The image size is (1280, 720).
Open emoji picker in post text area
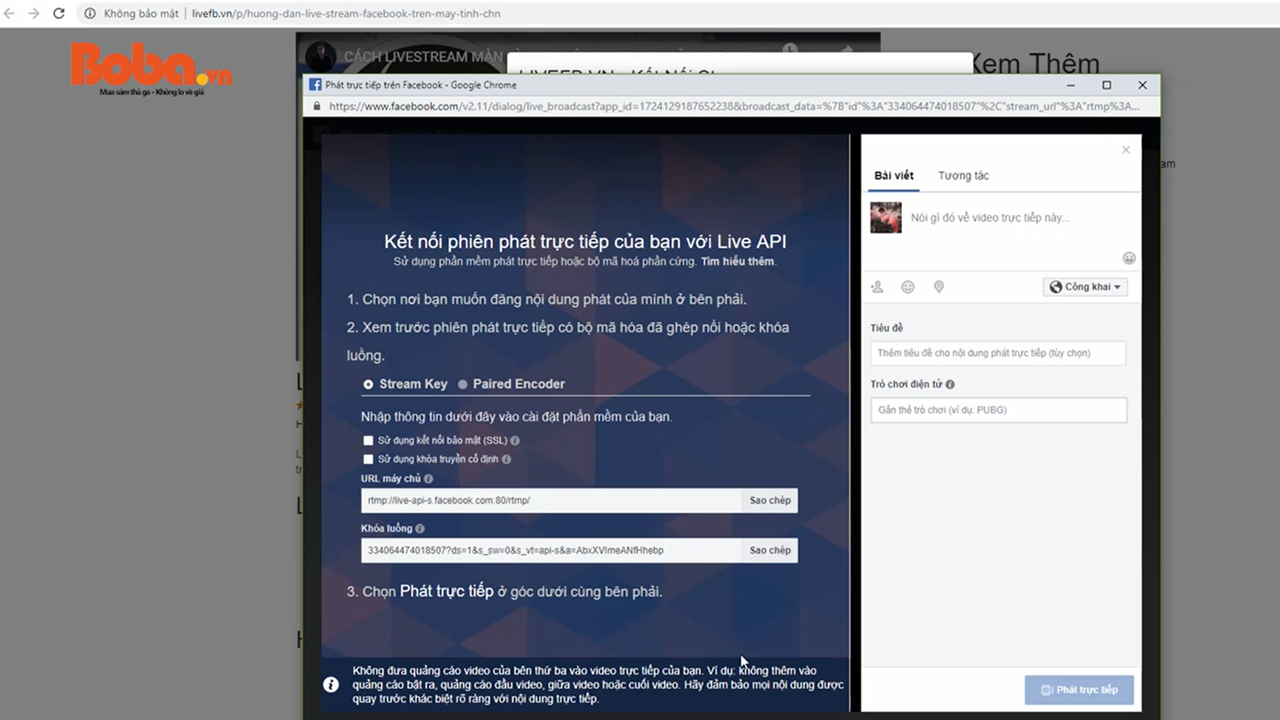pos(1129,258)
